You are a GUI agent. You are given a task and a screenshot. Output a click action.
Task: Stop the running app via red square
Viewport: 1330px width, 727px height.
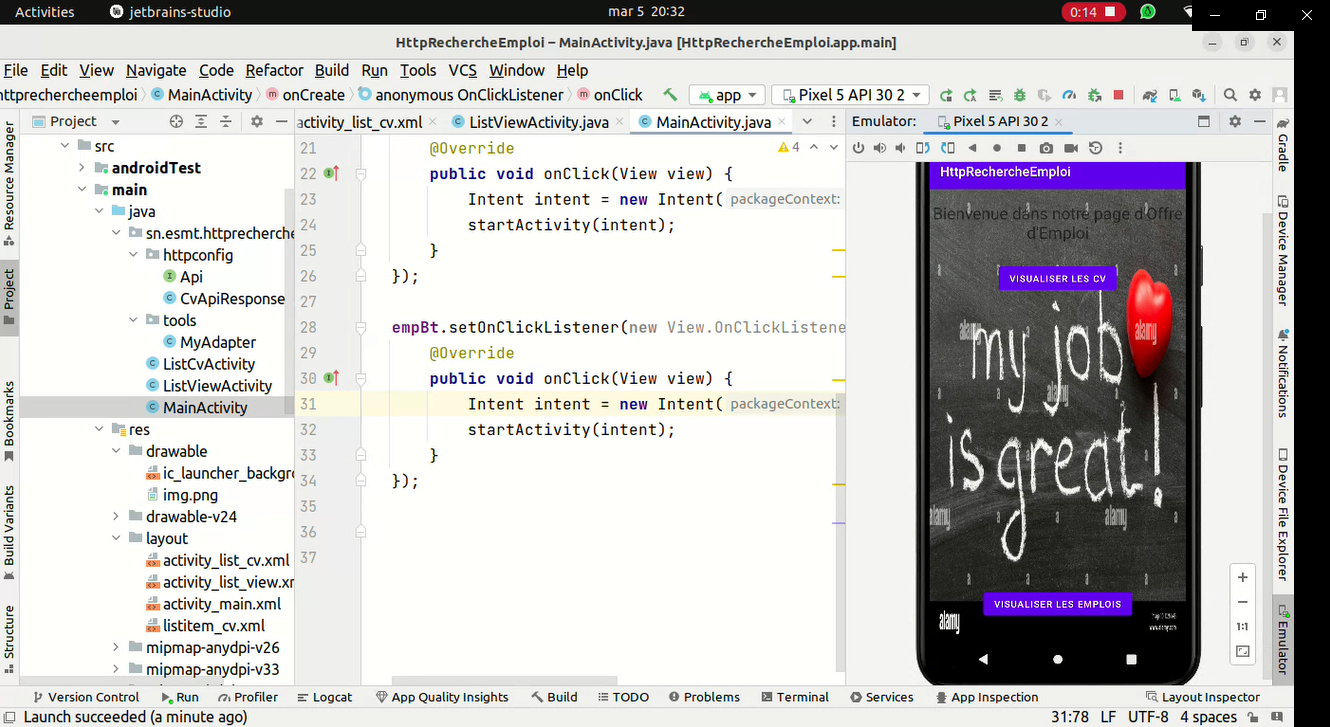[x=1117, y=95]
